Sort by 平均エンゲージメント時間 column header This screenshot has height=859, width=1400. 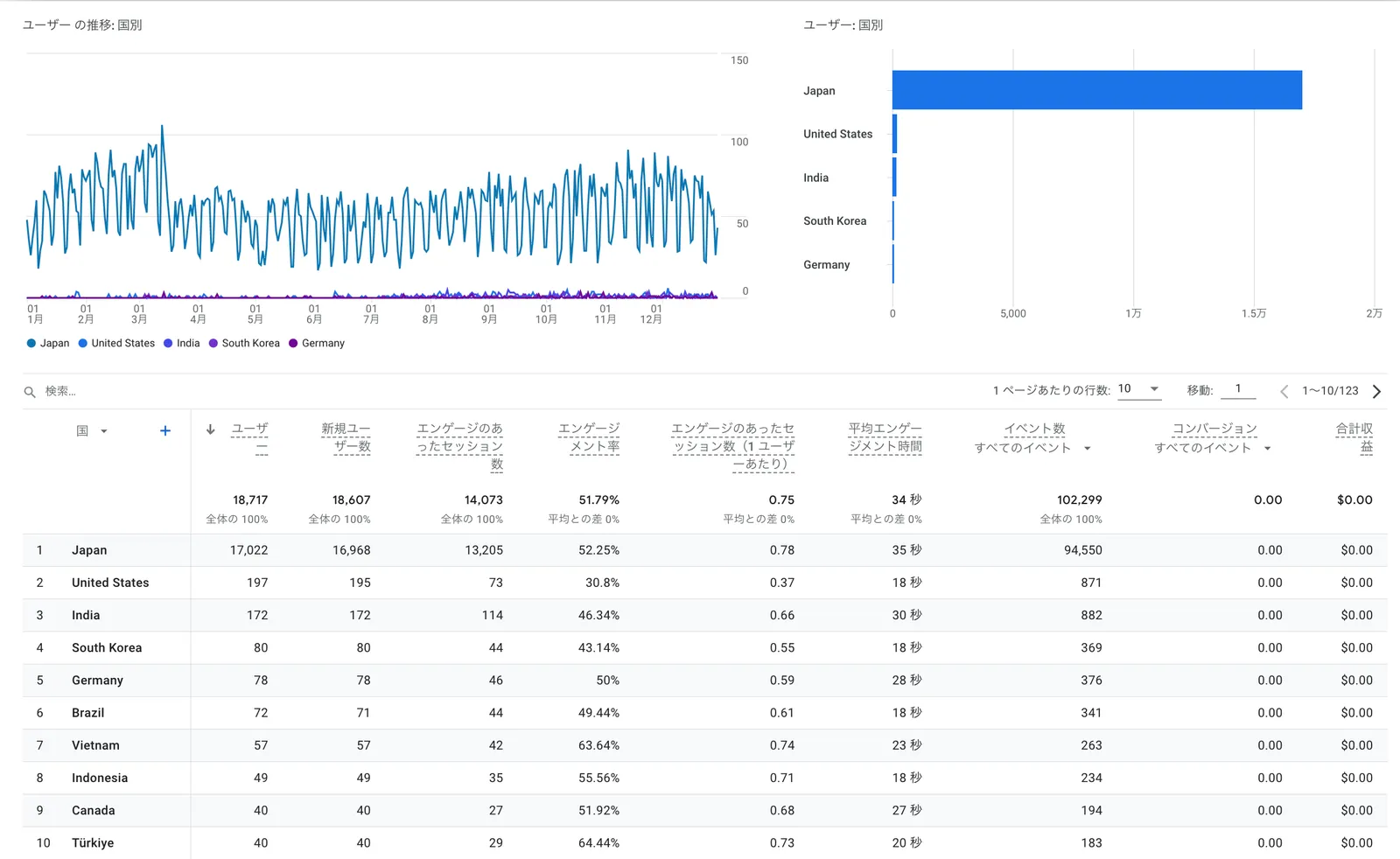(885, 437)
